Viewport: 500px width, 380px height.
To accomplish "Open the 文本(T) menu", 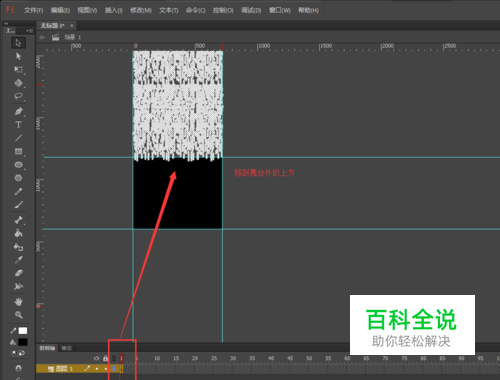I will click(168, 10).
